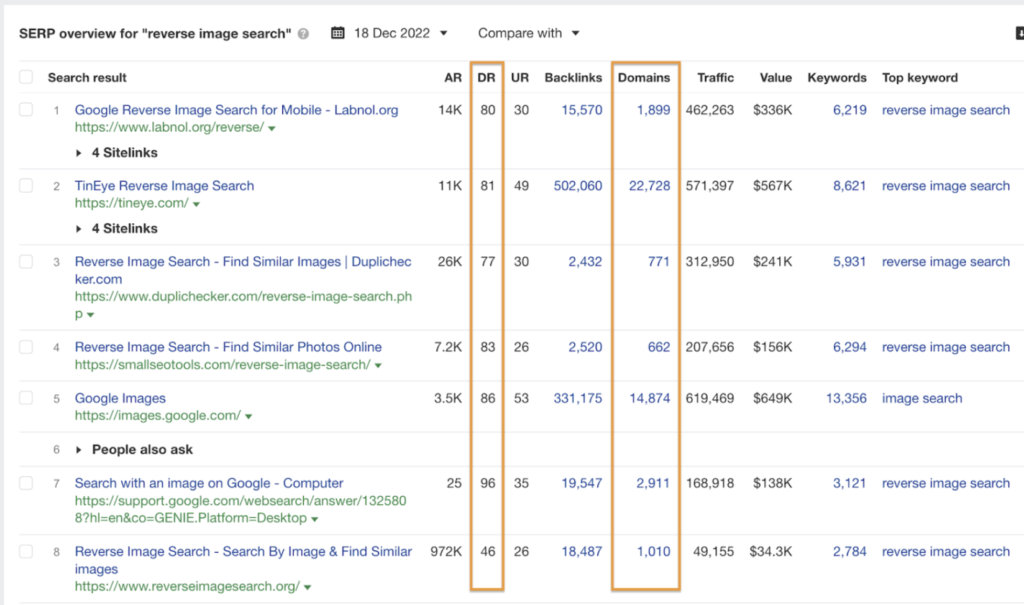Click the help icon beside the SERP overview title
This screenshot has height=605, width=1024.
tap(303, 34)
